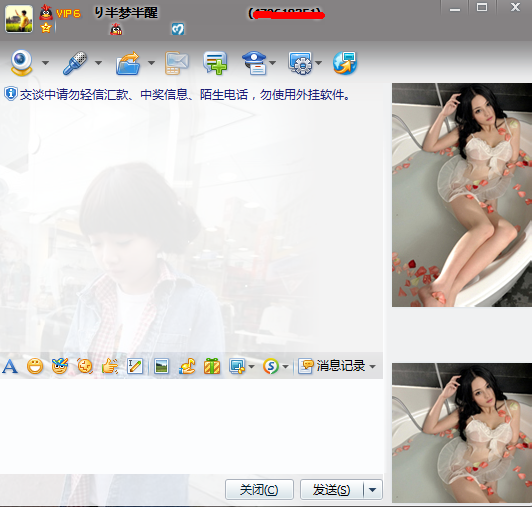Click the blue shield security tip icon
532x508 pixels.
[x=11, y=94]
